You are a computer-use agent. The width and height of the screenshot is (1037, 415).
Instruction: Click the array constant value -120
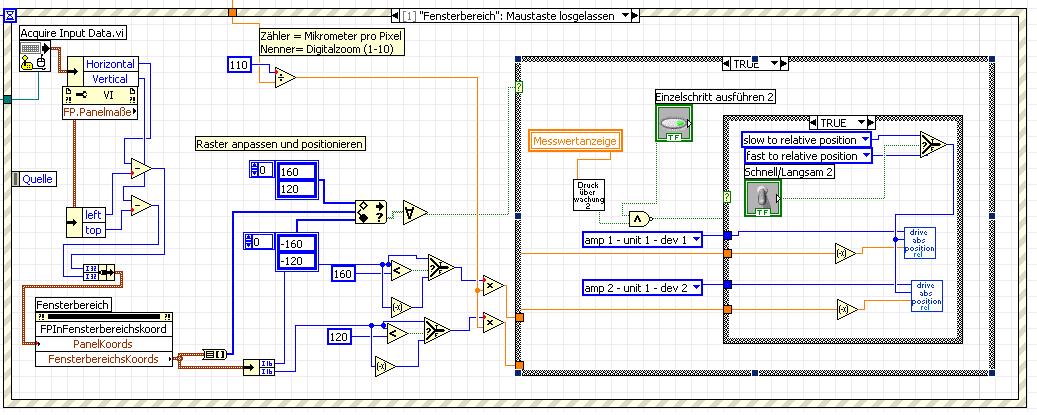tap(298, 260)
